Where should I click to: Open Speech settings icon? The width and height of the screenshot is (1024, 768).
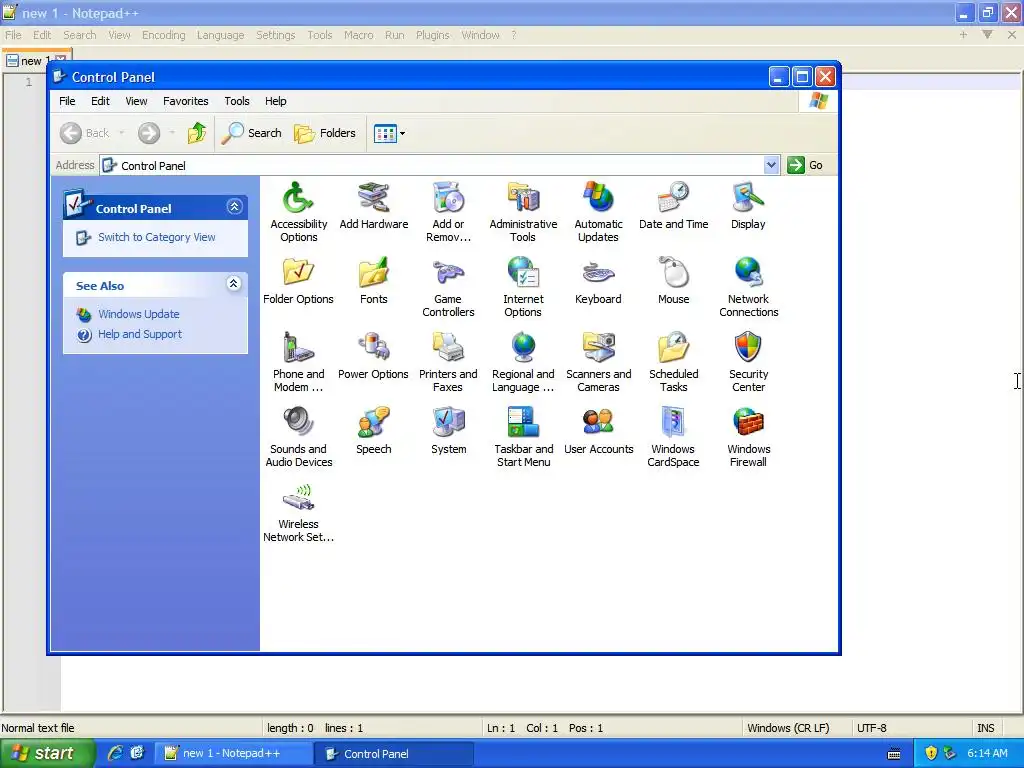[x=374, y=430]
